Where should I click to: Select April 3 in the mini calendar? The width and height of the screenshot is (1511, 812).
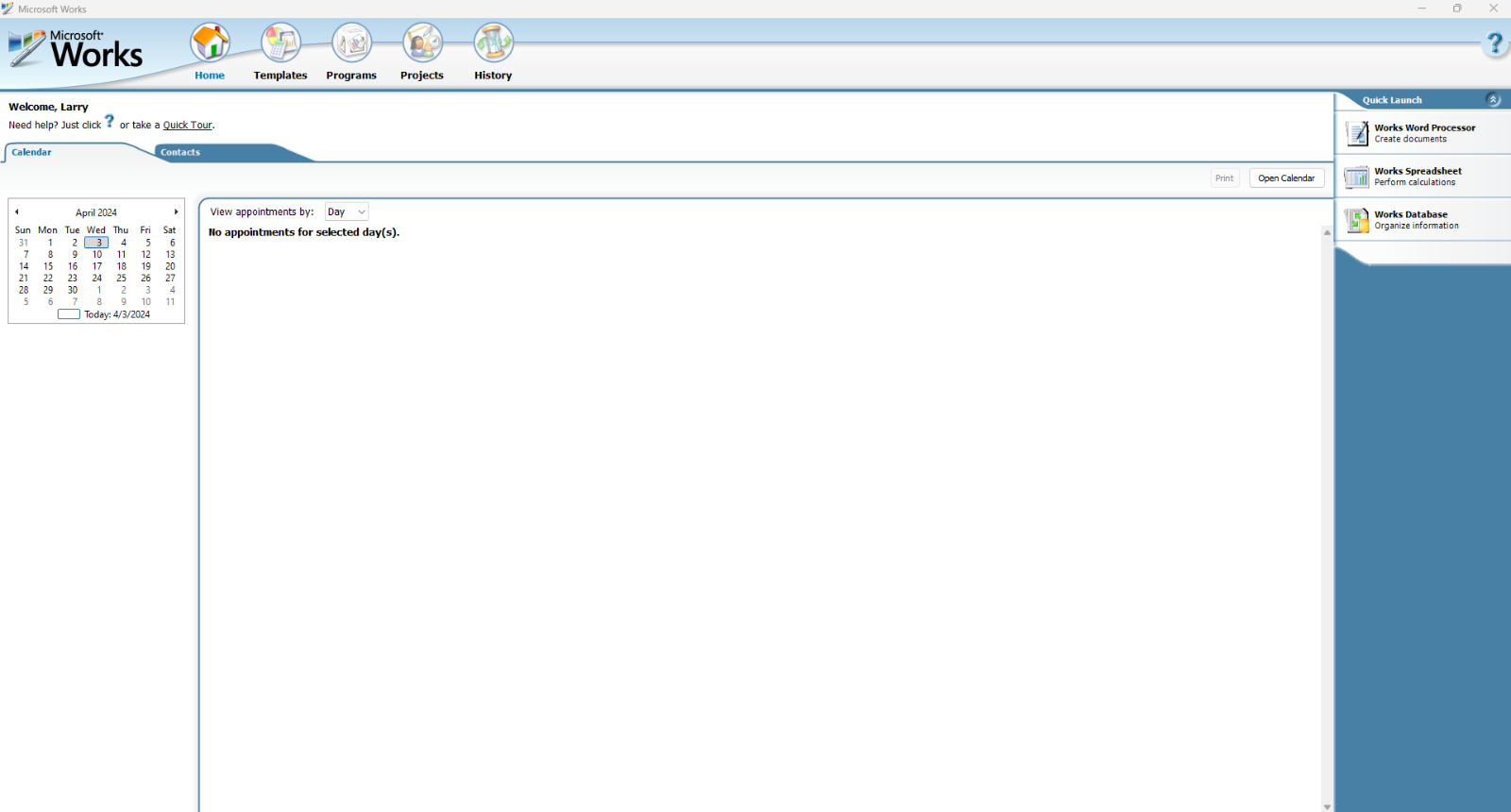97,243
